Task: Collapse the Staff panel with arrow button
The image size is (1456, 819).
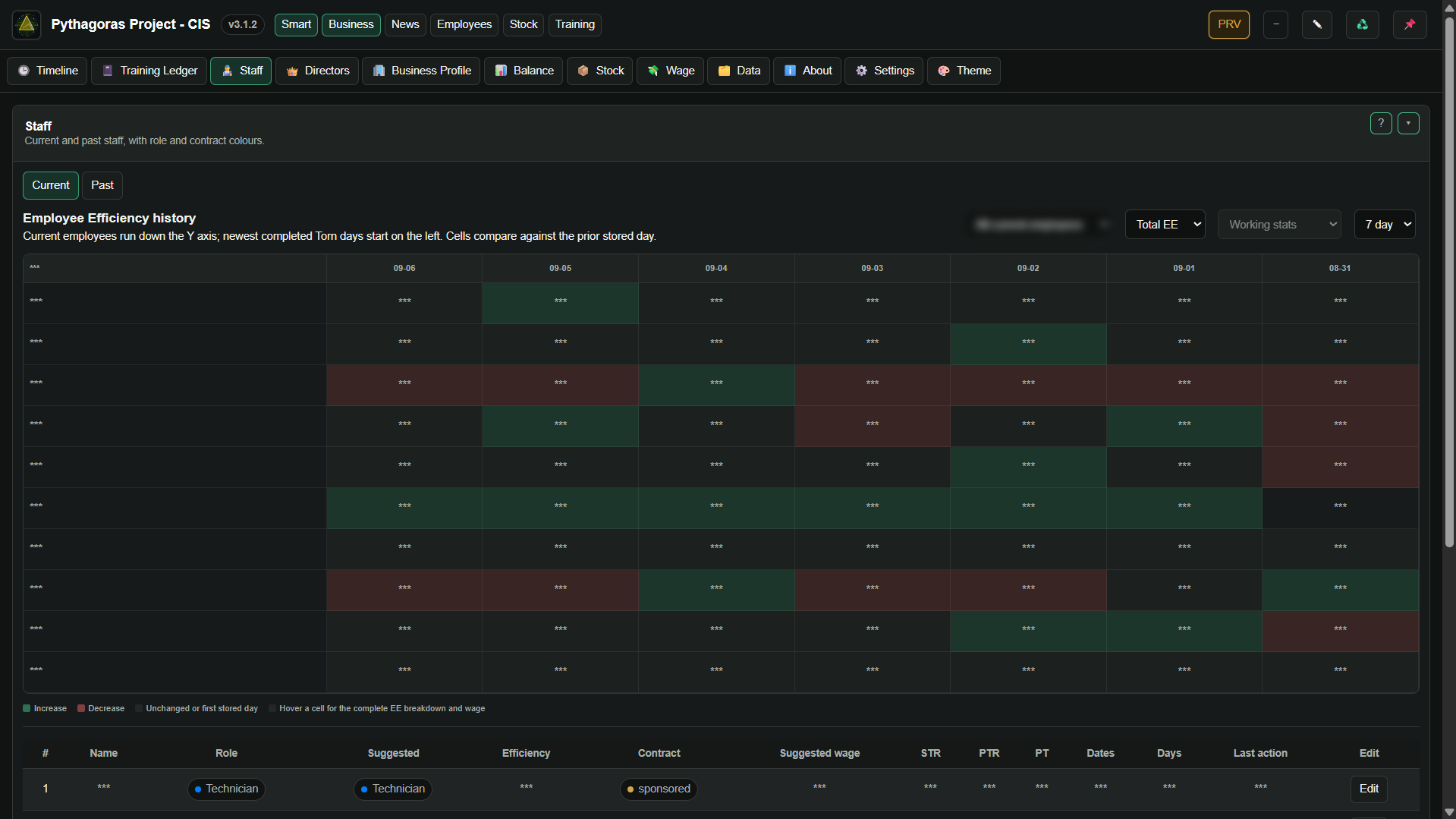Action: point(1408,123)
